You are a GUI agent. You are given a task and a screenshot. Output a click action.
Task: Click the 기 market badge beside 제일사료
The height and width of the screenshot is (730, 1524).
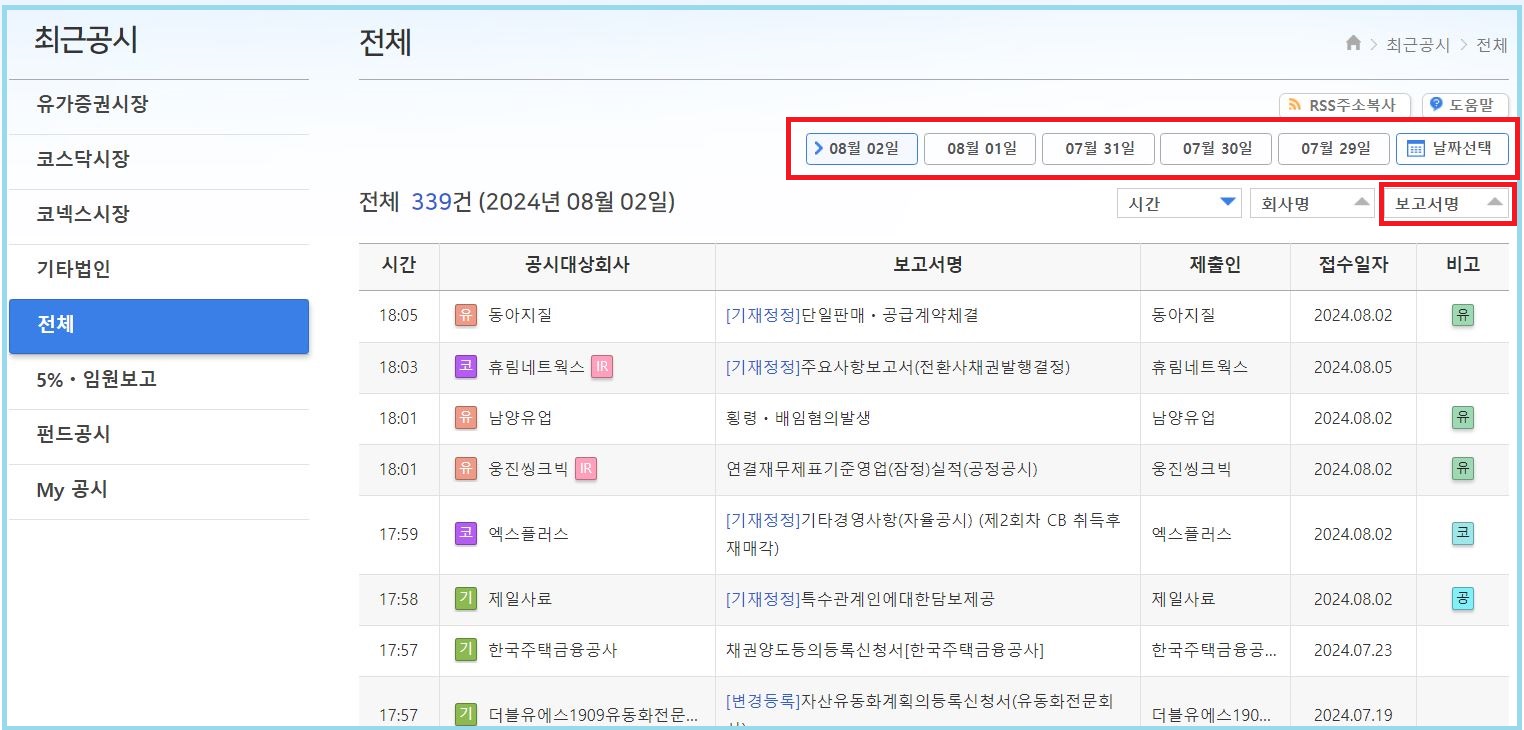click(x=465, y=599)
